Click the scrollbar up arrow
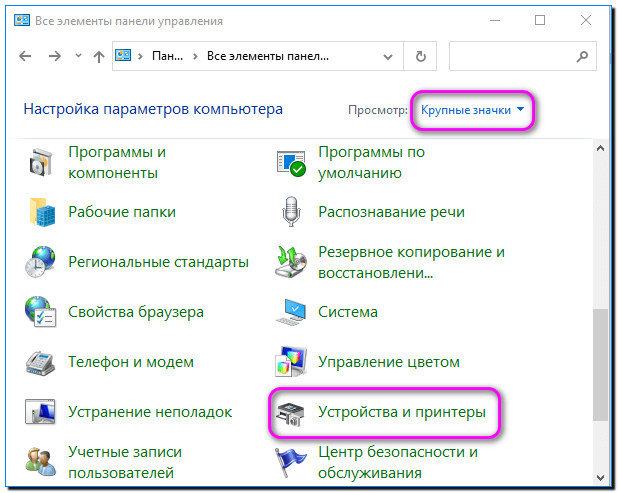The height and width of the screenshot is (493, 618). [600, 149]
